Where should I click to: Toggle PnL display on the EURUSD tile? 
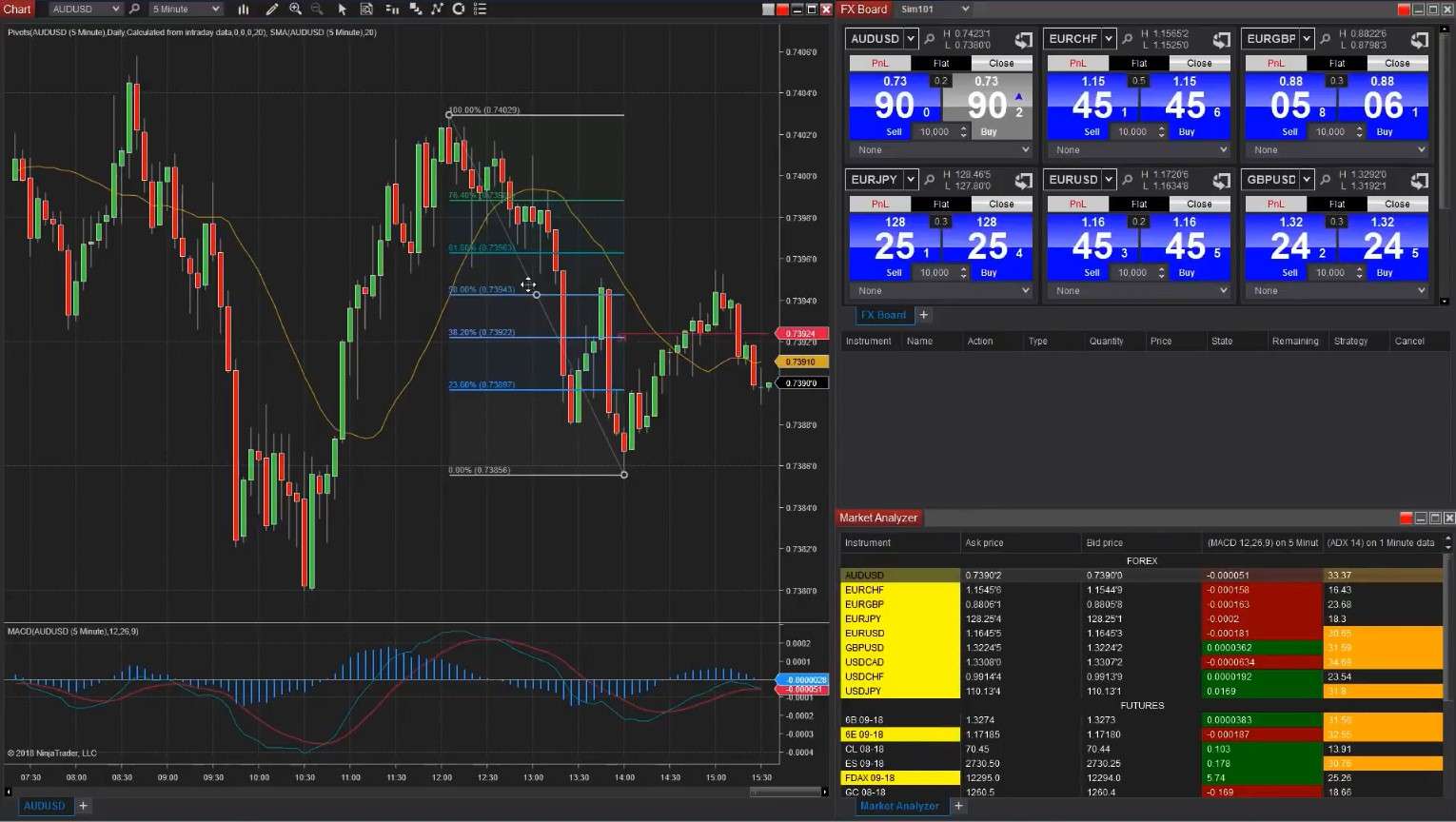click(x=1077, y=204)
